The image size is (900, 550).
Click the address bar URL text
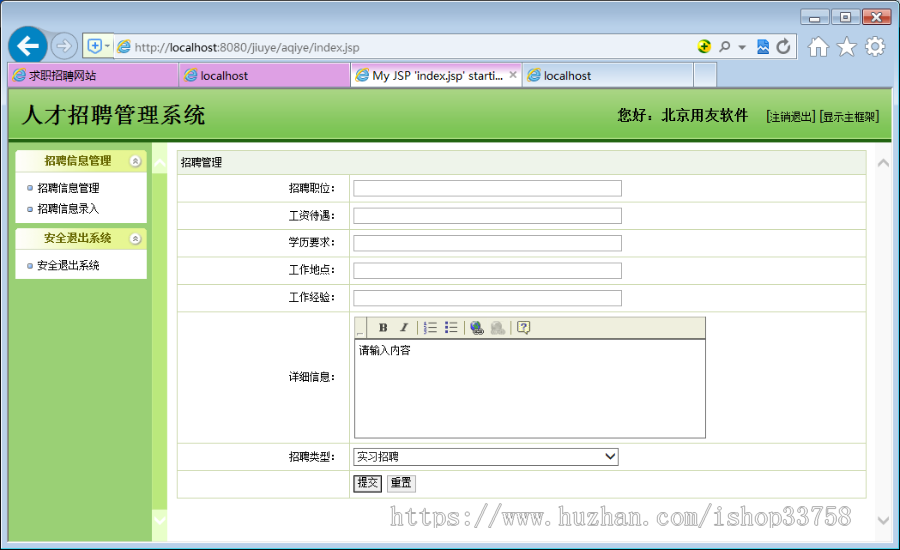(247, 47)
